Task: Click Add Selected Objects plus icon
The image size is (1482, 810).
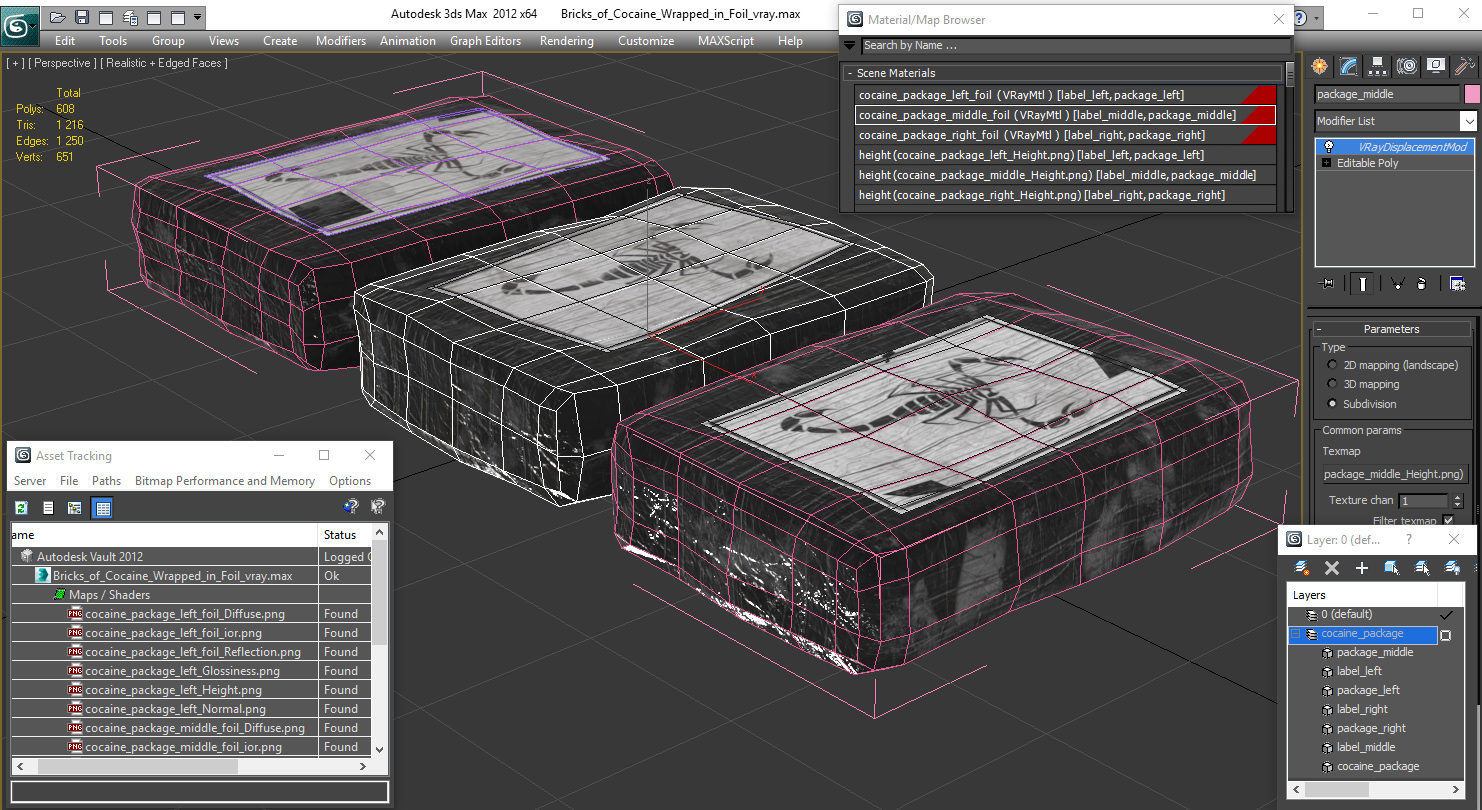Action: [1361, 567]
